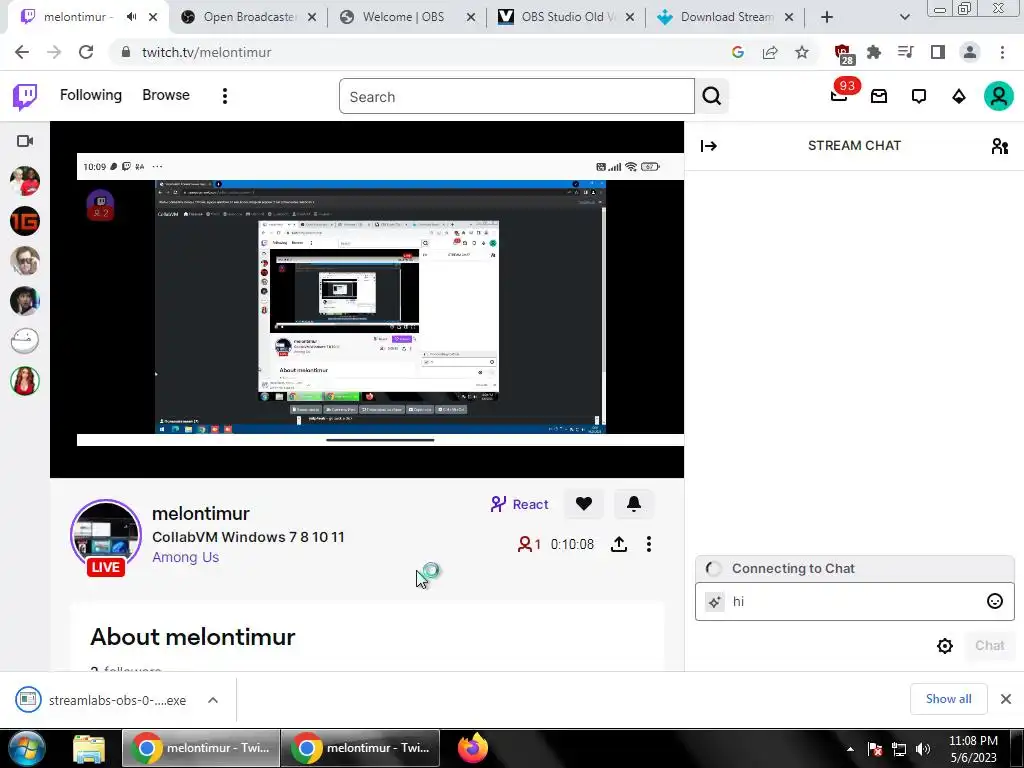Open the volume speaker tray icon
Viewport: 1024px width, 768px height.
[x=923, y=749]
